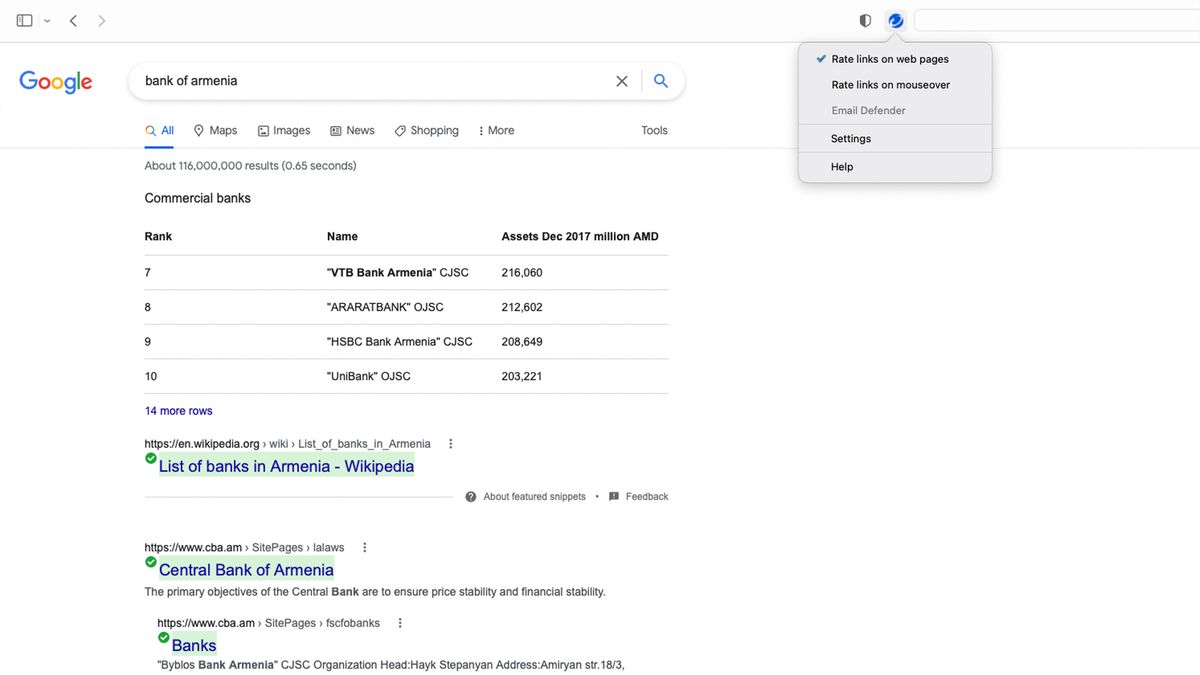Open the More search filters dropdown

tap(496, 130)
